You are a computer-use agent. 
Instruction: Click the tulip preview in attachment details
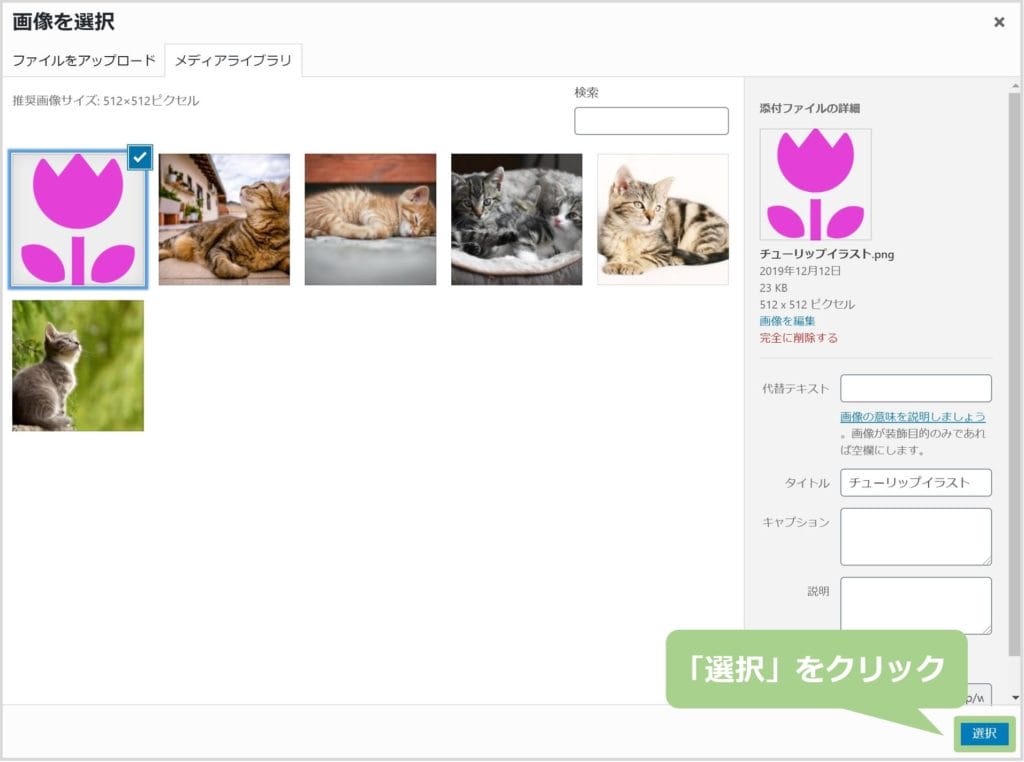[x=815, y=184]
